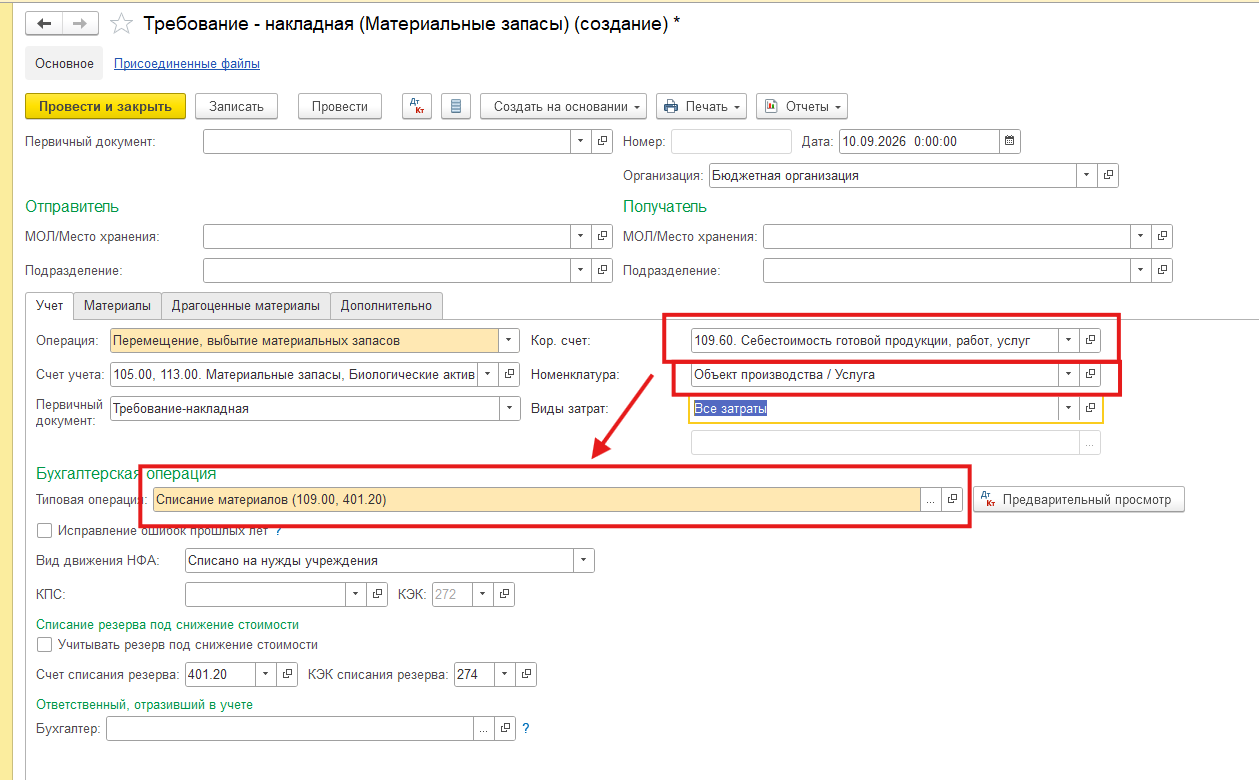This screenshot has width=1259, height=780.
Task: Click ellipsis button in Типовая операция field
Action: pyautogui.click(x=931, y=498)
